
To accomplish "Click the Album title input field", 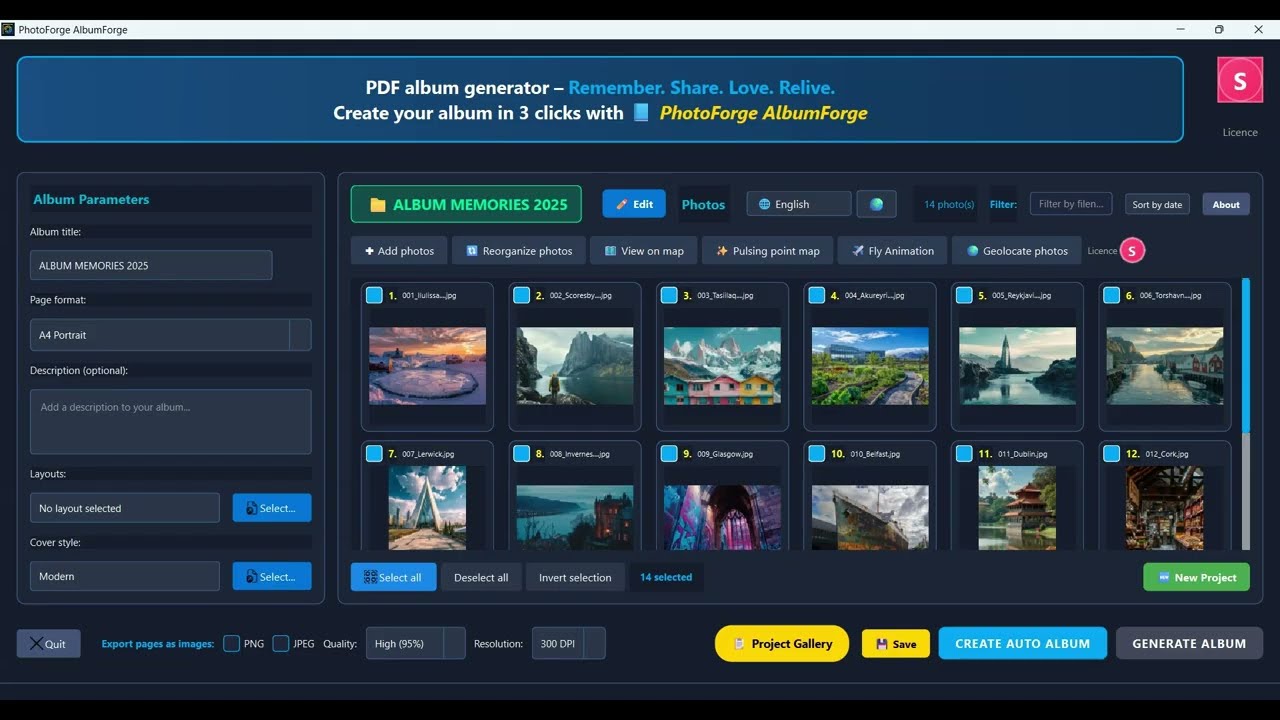I will point(151,265).
